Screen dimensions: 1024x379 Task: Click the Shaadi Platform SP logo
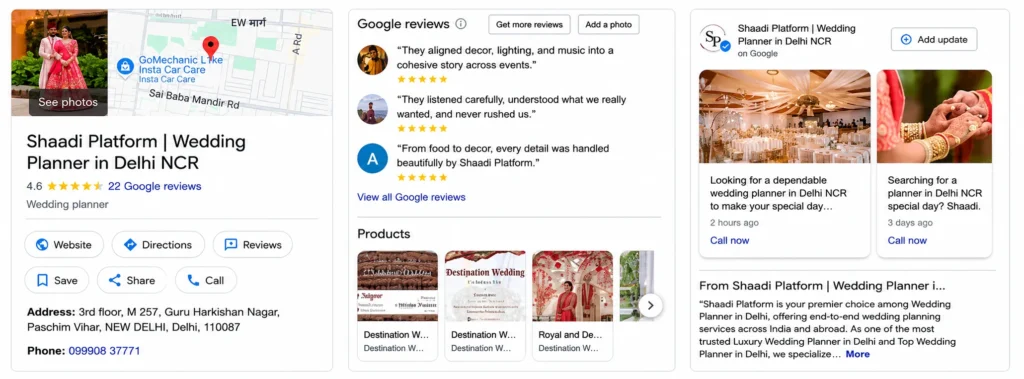pos(714,39)
